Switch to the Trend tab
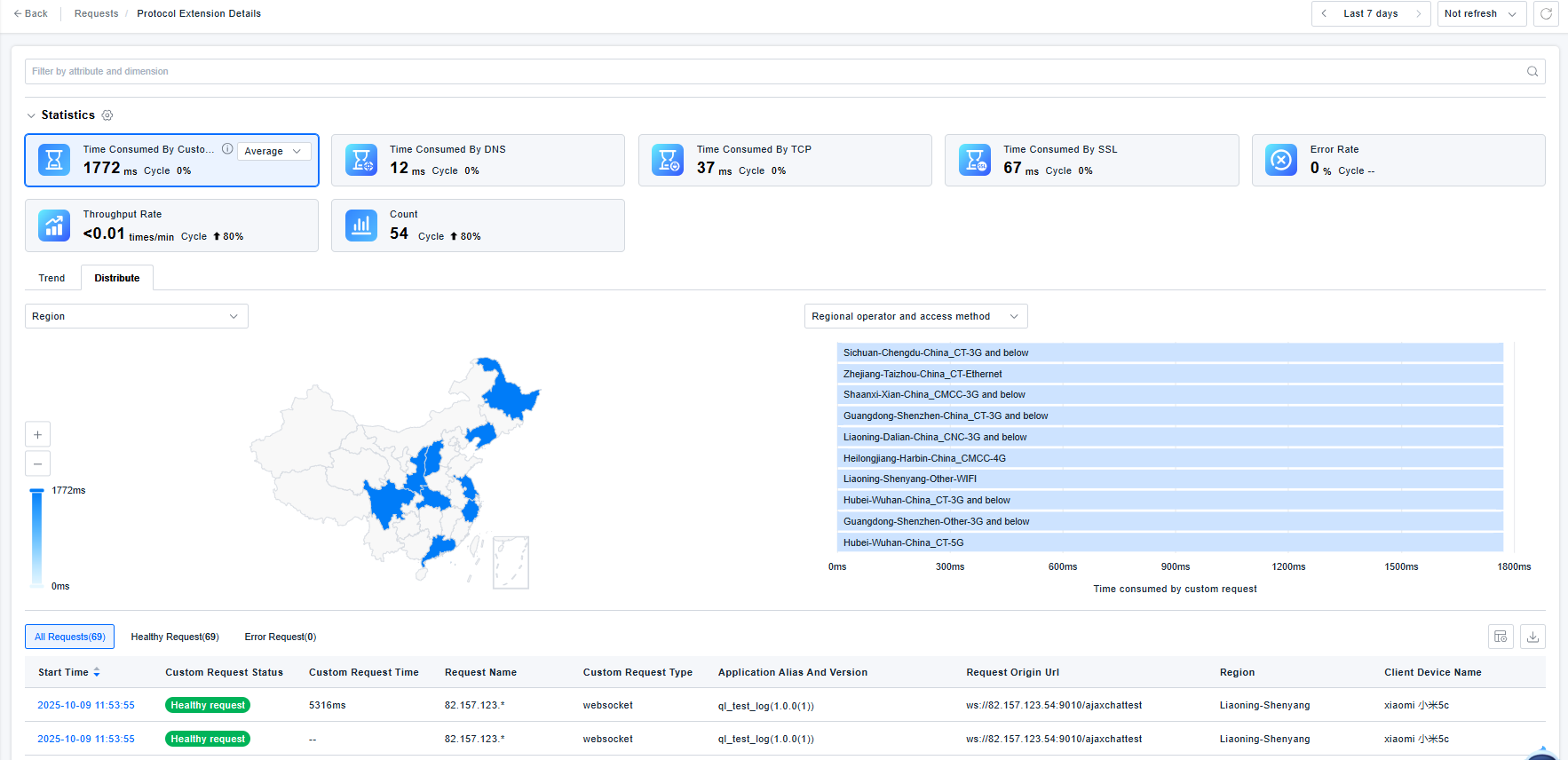 (x=51, y=278)
